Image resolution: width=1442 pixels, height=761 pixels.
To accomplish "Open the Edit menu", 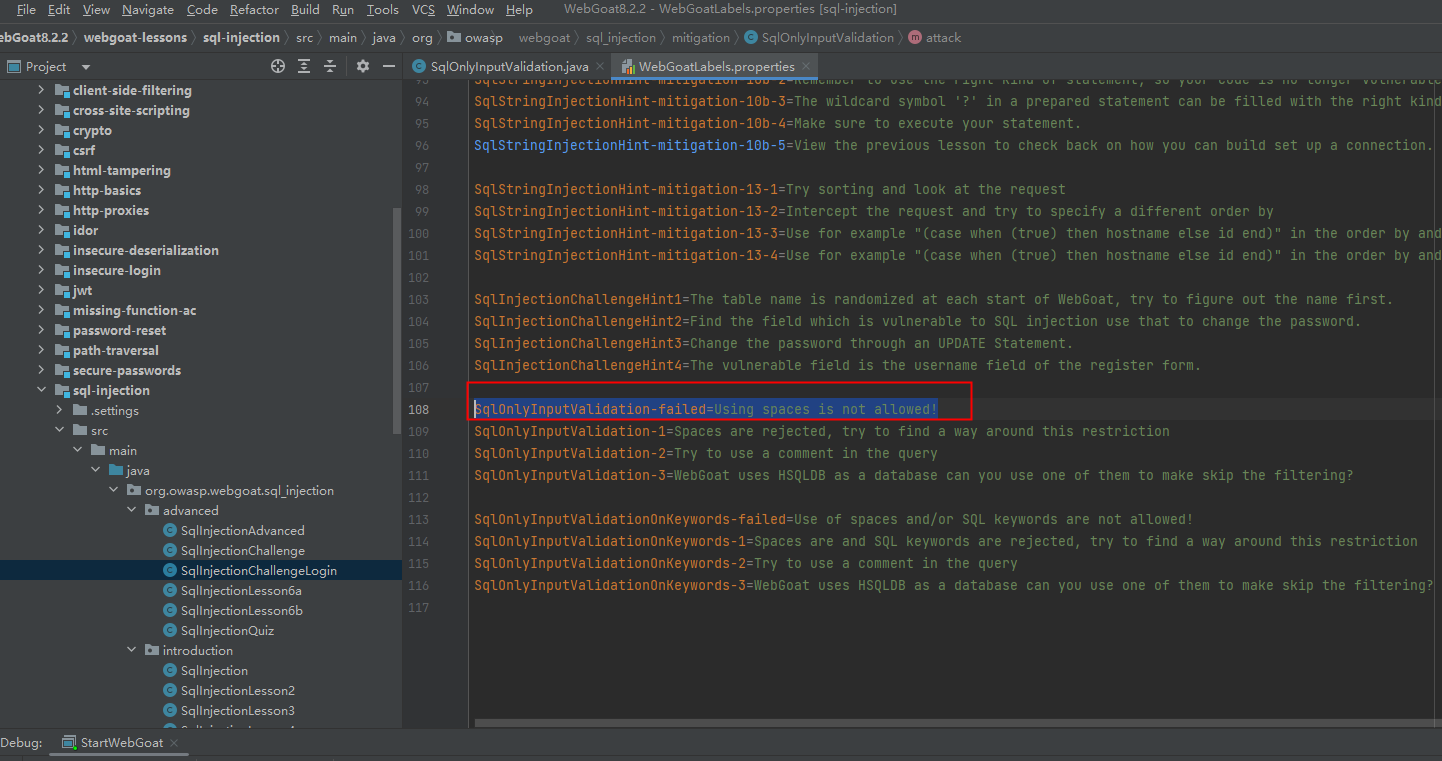I will tap(59, 9).
